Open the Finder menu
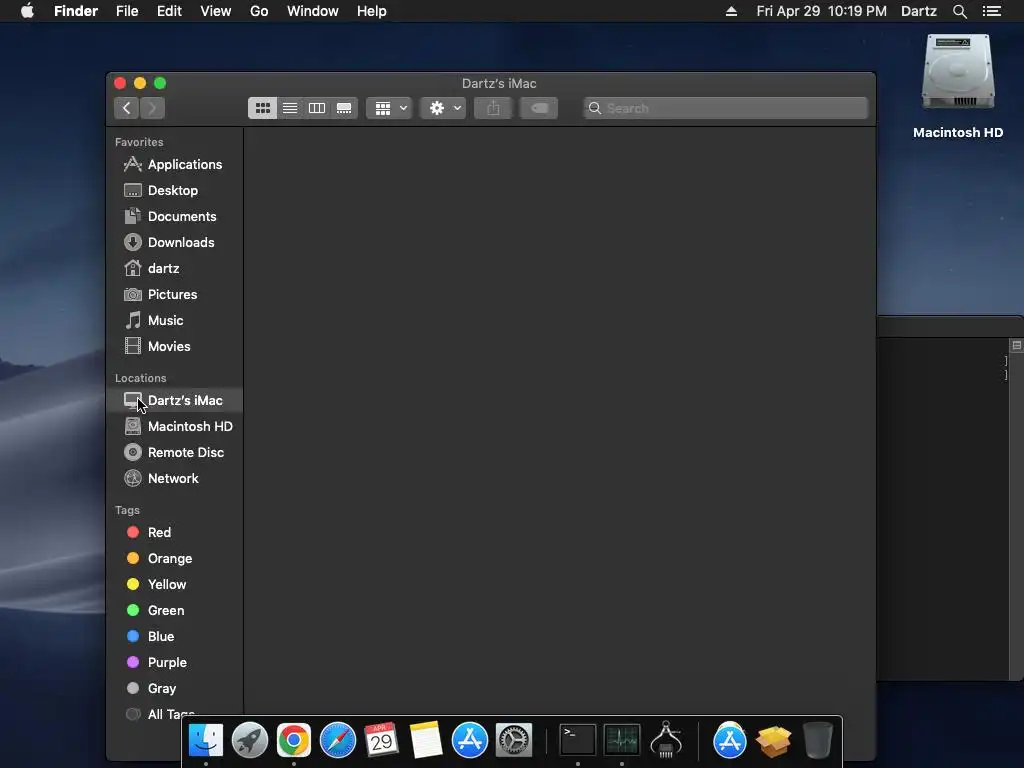The image size is (1024, 768). pyautogui.click(x=76, y=11)
